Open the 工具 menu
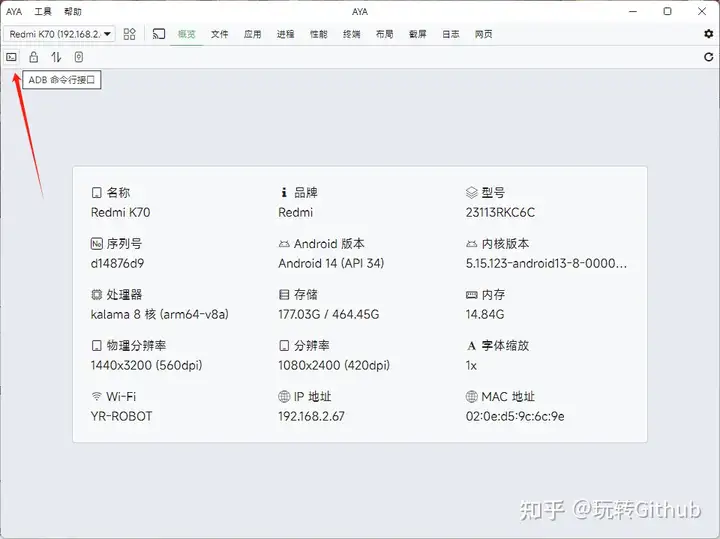The width and height of the screenshot is (720, 539). click(43, 12)
